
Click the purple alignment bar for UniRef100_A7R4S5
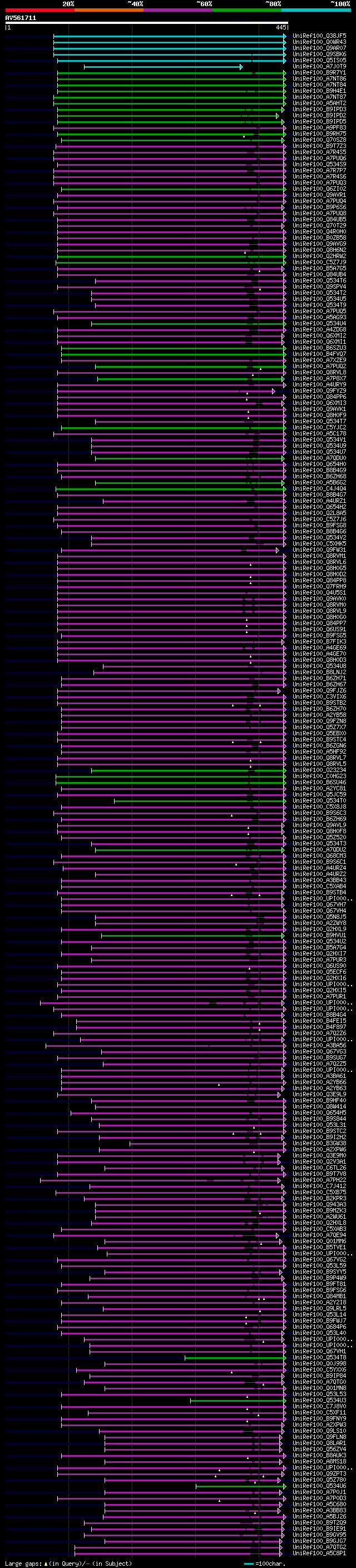click(x=170, y=152)
